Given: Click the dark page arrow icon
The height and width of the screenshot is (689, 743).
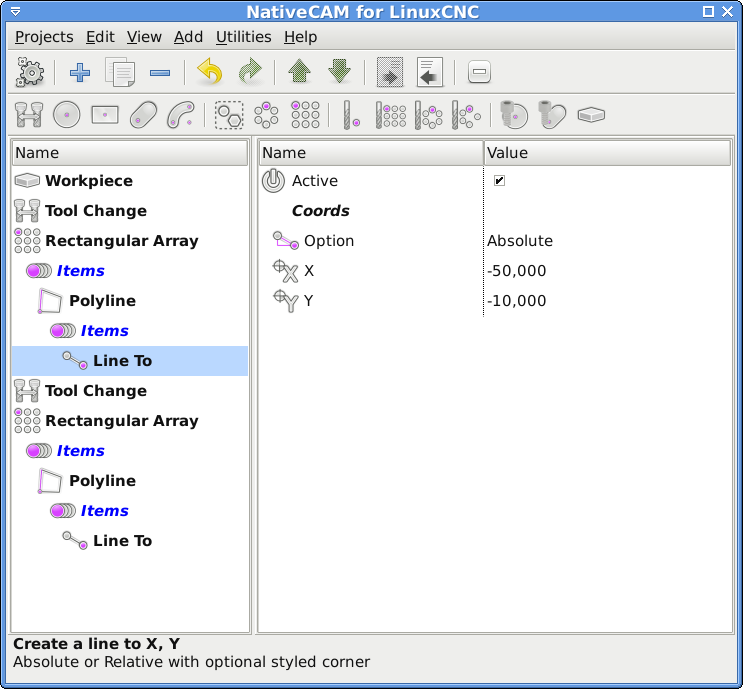Looking at the screenshot, I should point(390,73).
